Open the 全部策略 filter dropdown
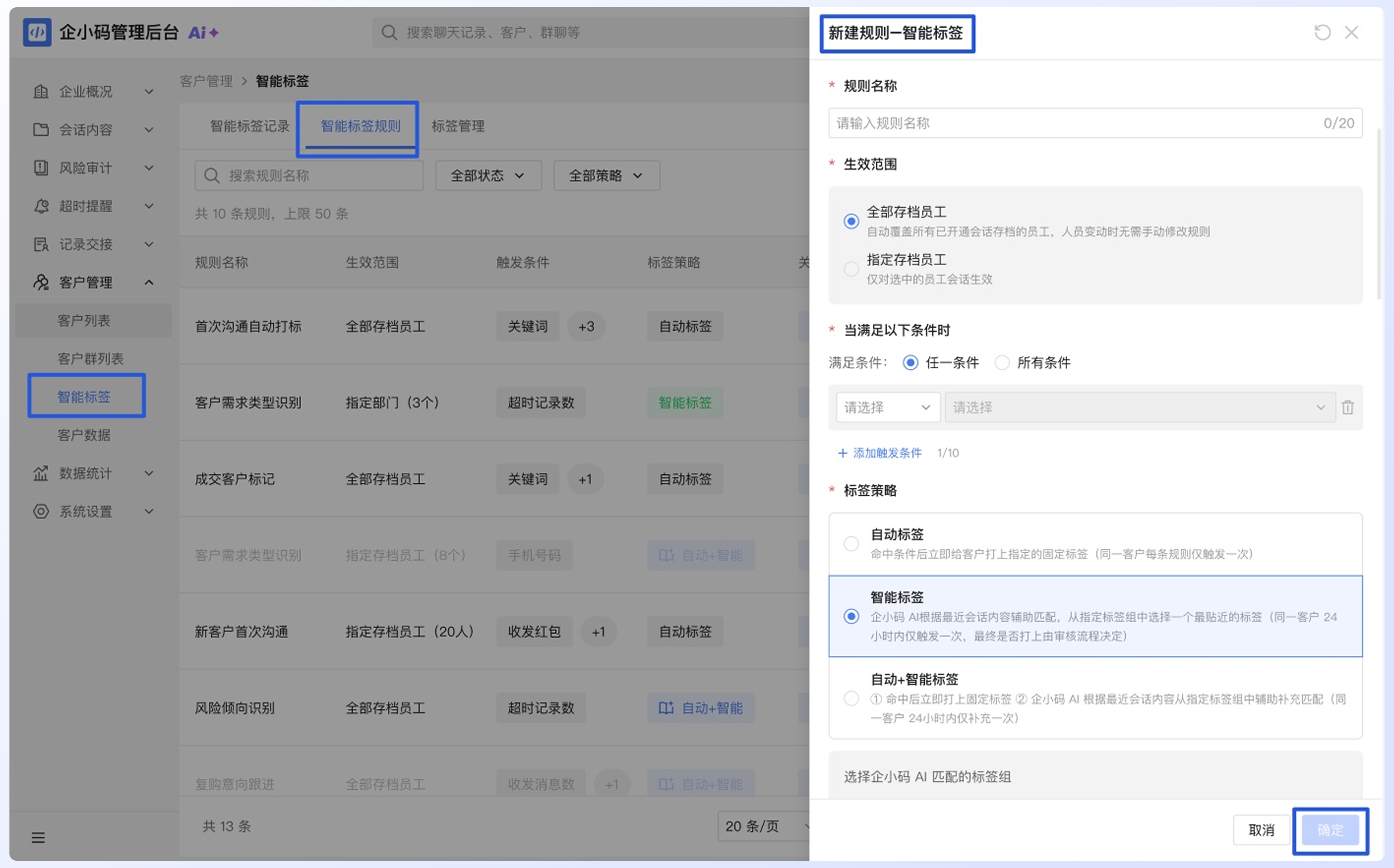Screen dimensions: 1394x868 tap(606, 176)
